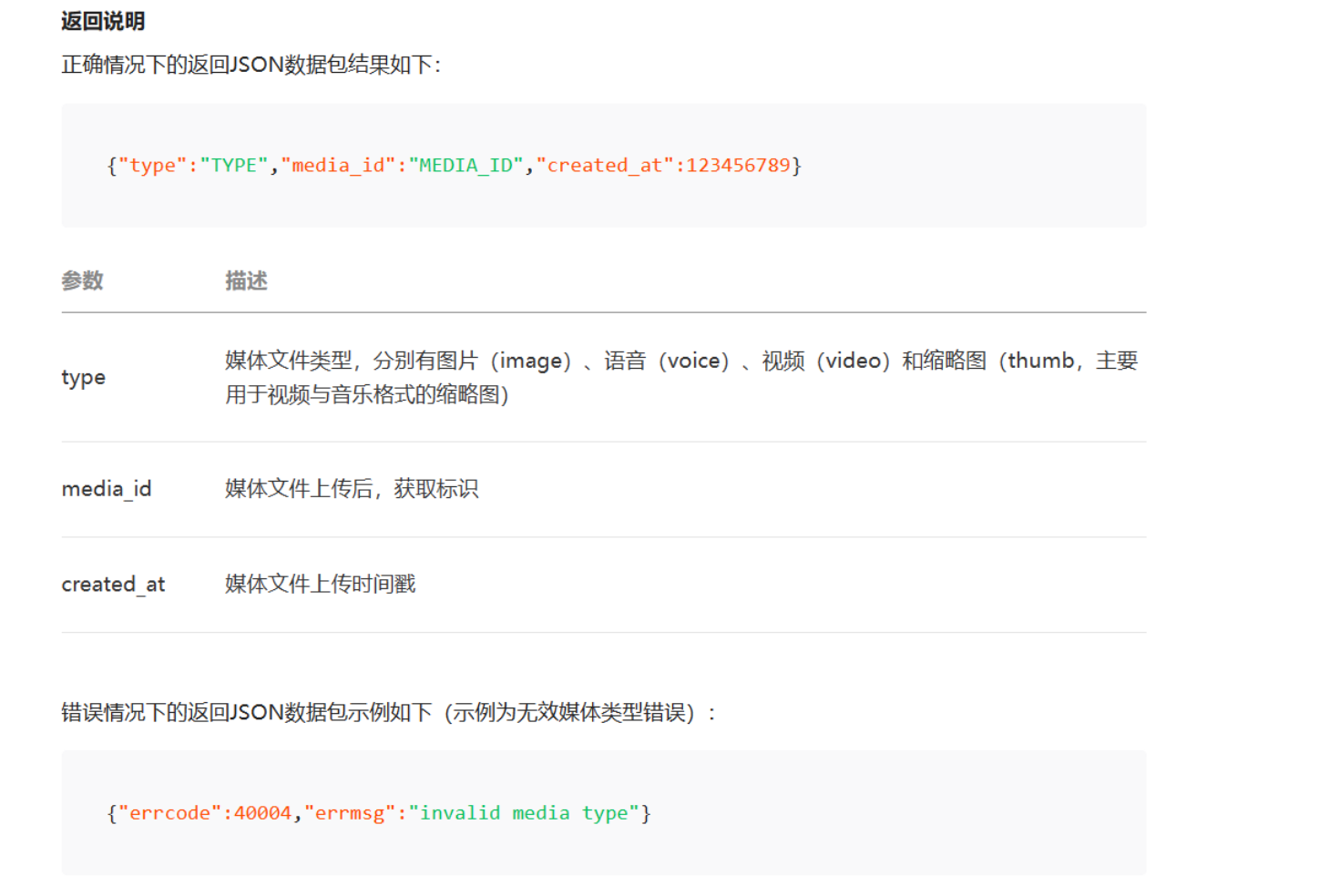This screenshot has height=896, width=1319.
Task: Click the 返回说明 section heading
Action: click(x=103, y=21)
